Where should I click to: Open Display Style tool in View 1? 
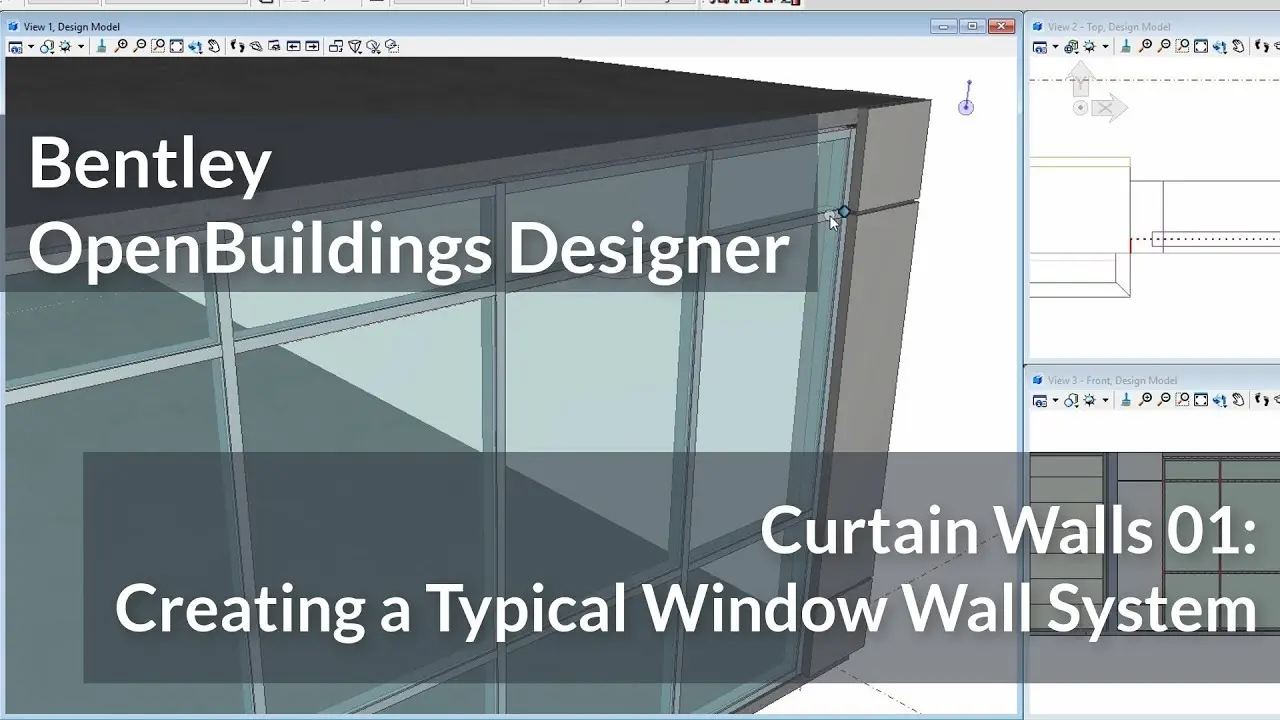point(46,46)
